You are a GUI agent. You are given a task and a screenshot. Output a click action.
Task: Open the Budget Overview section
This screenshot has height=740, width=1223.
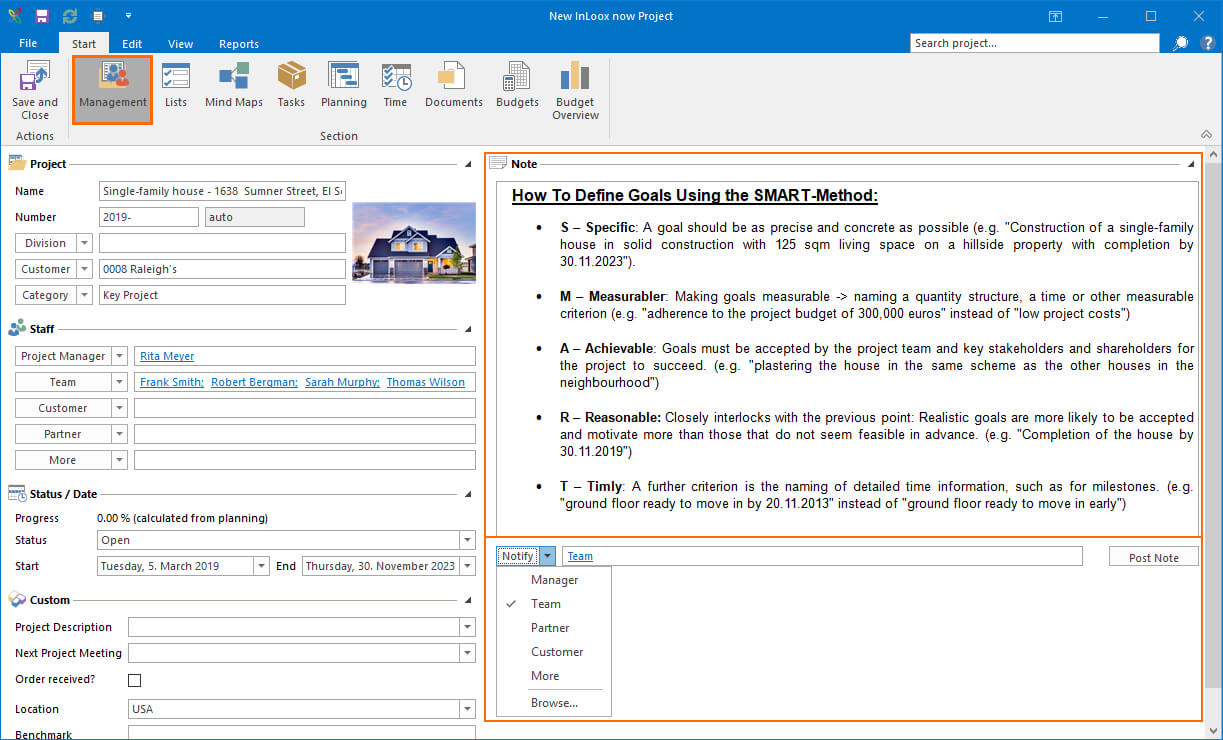tap(576, 92)
